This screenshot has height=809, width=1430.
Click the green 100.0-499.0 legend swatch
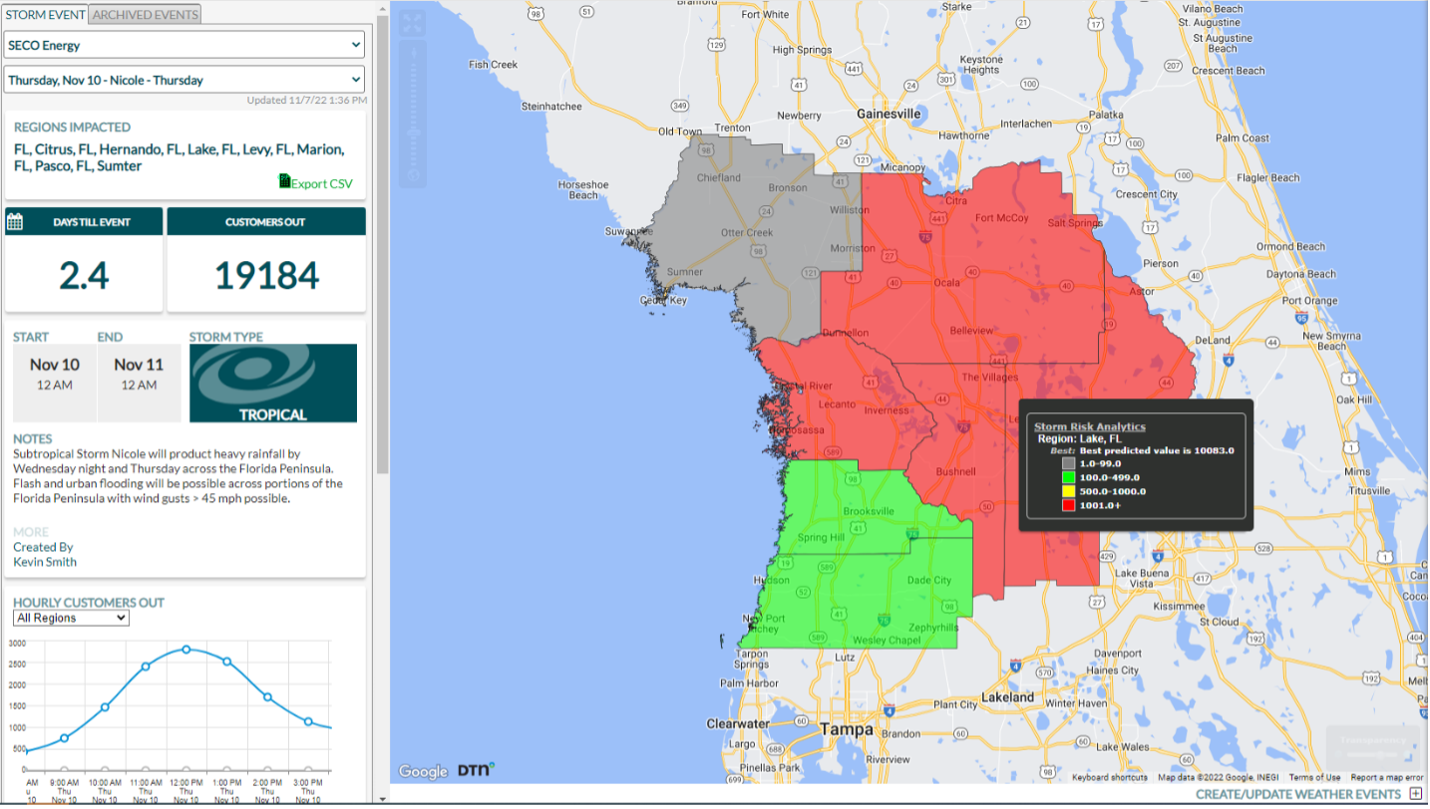(1068, 477)
